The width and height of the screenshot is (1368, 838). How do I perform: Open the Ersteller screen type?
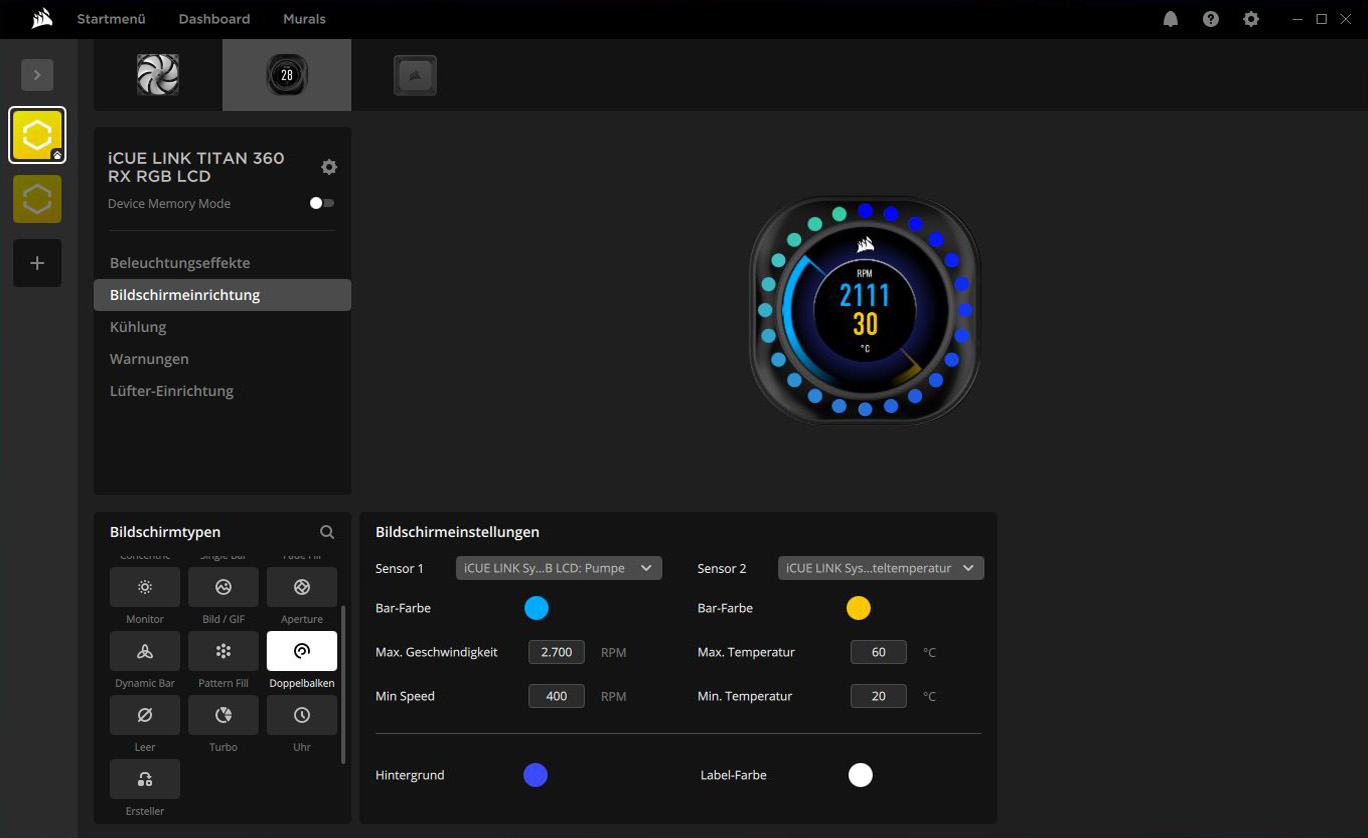pos(145,779)
